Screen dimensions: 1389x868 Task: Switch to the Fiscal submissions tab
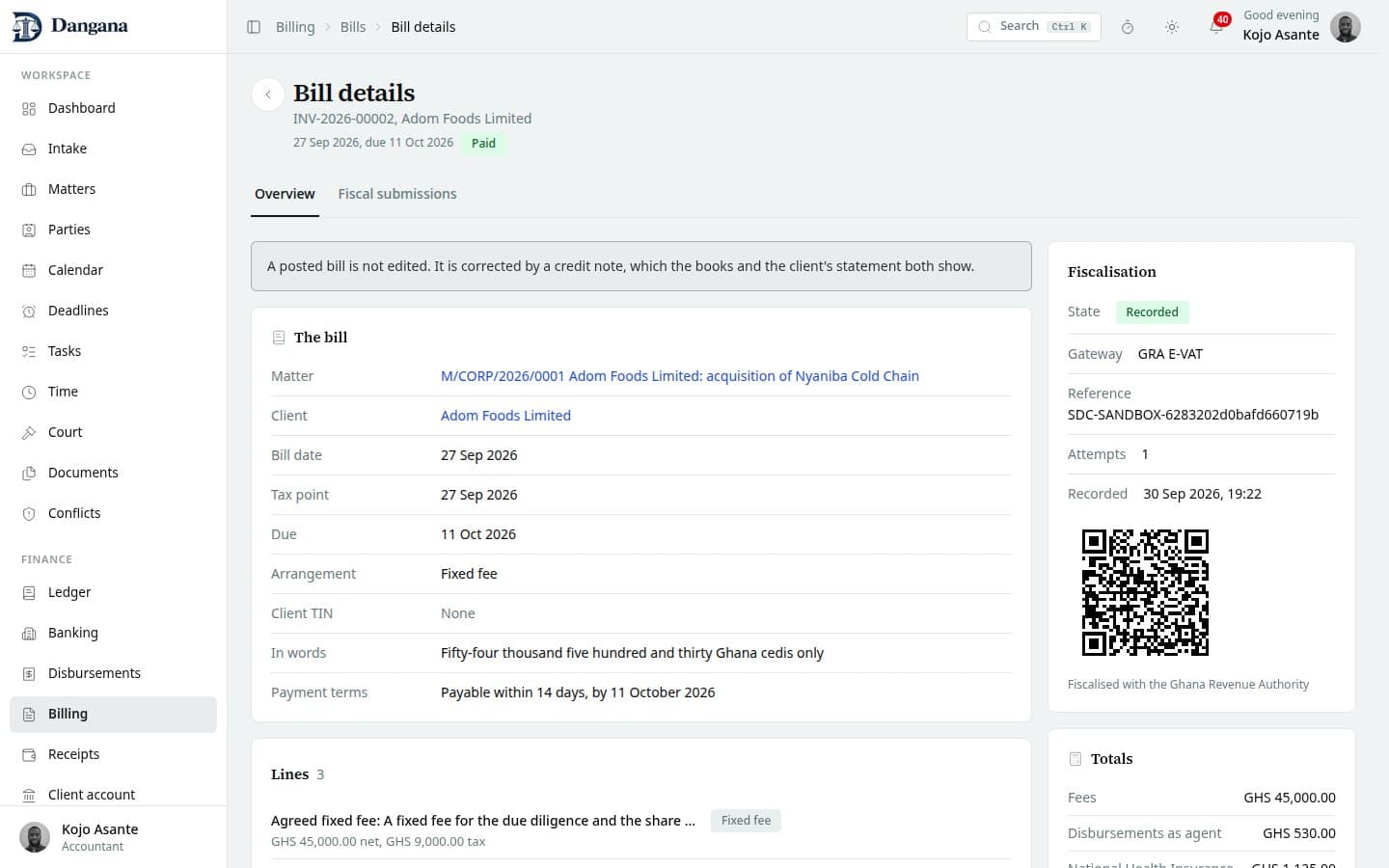tap(397, 194)
